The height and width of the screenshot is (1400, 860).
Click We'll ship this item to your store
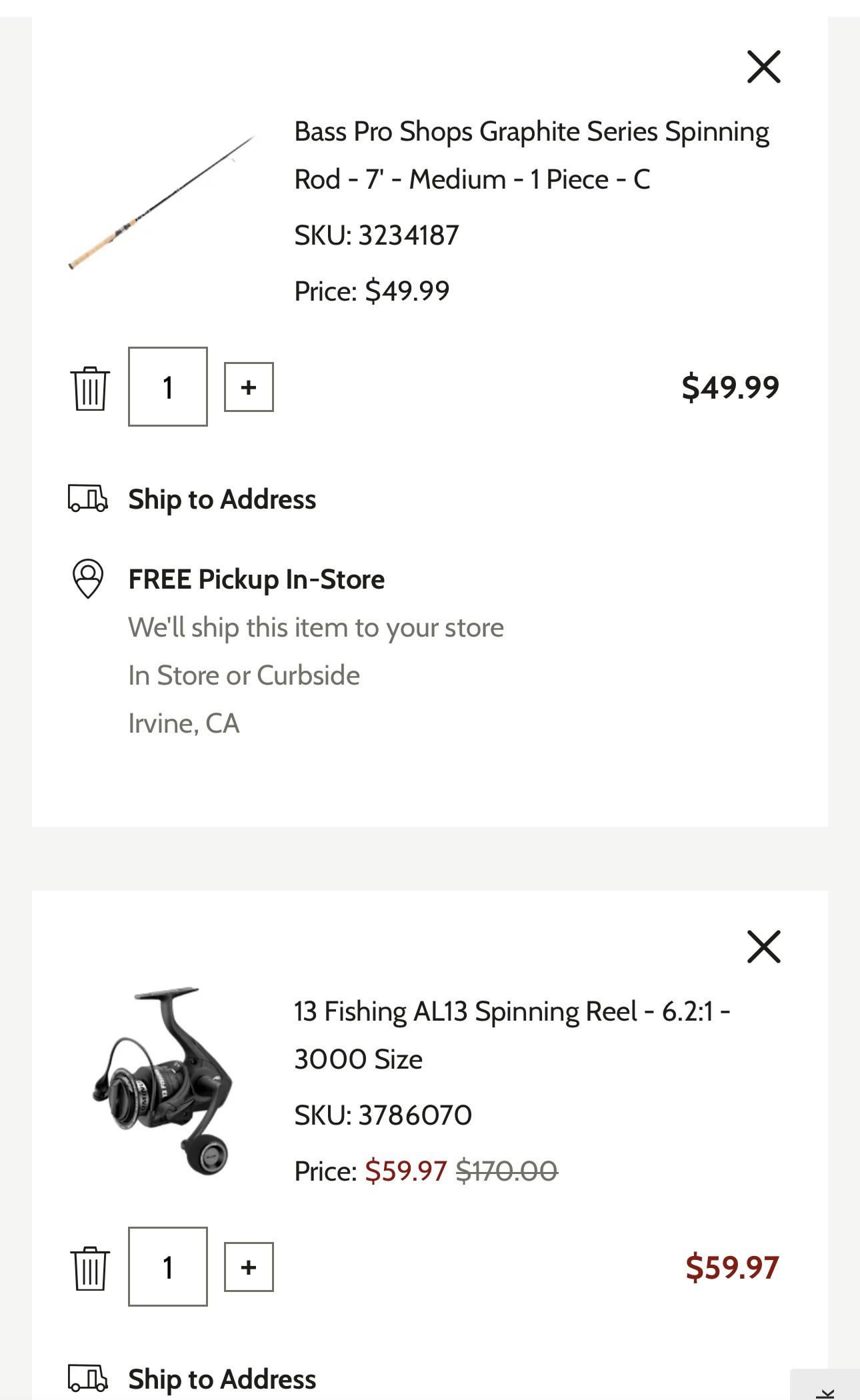pos(316,627)
